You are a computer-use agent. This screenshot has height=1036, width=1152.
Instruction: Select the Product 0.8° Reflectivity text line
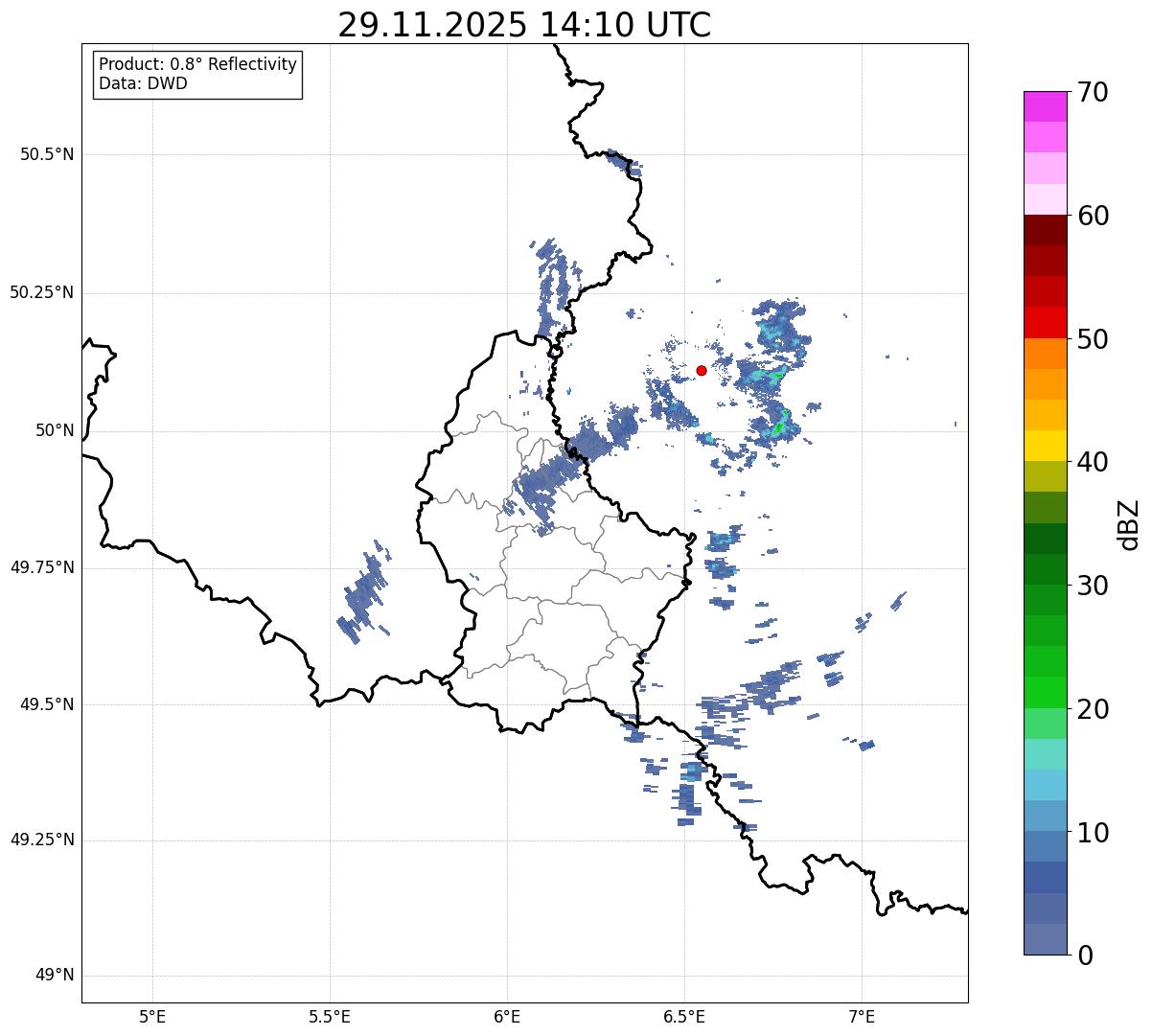(x=197, y=64)
